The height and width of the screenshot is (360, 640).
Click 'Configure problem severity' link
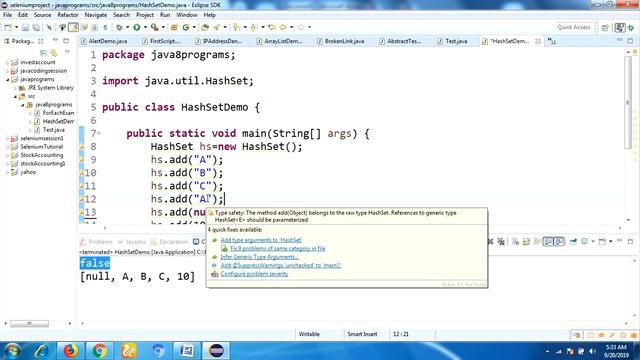[254, 274]
